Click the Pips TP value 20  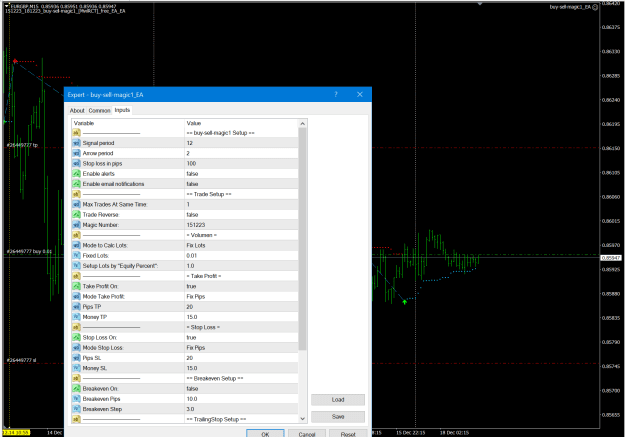point(189,307)
